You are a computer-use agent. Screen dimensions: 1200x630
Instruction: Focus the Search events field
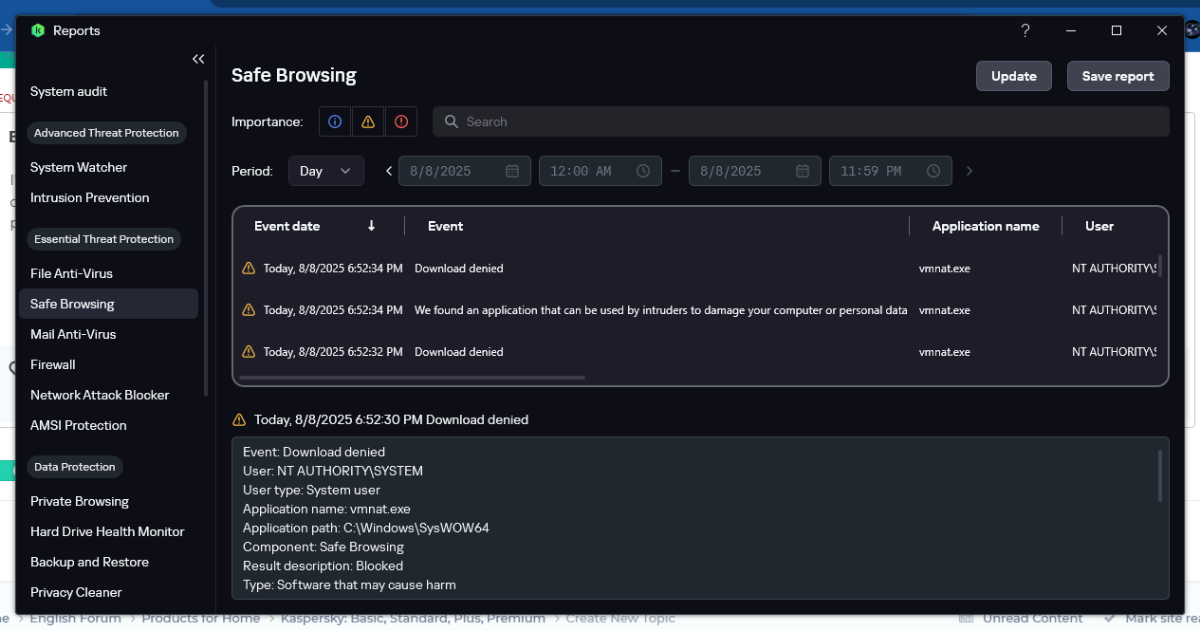click(x=801, y=122)
